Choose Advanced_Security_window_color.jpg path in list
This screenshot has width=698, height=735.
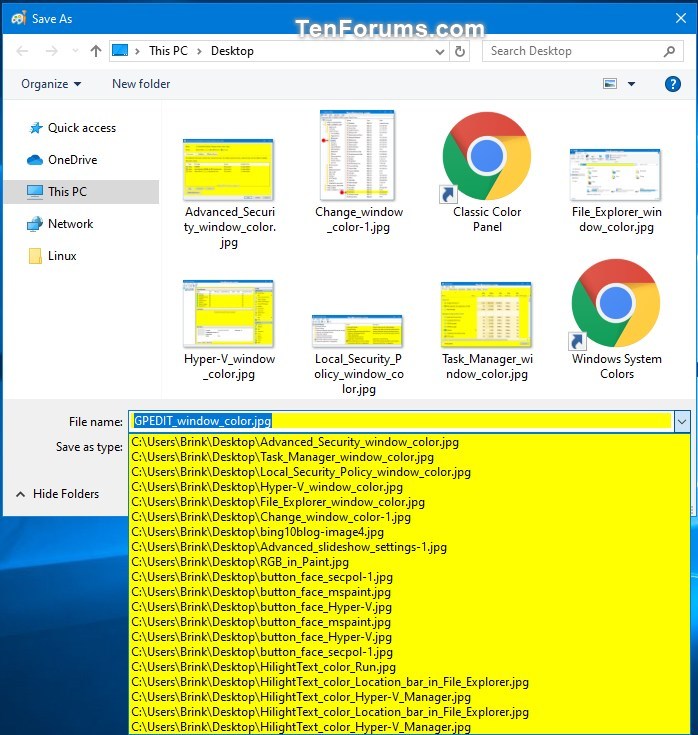409,442
